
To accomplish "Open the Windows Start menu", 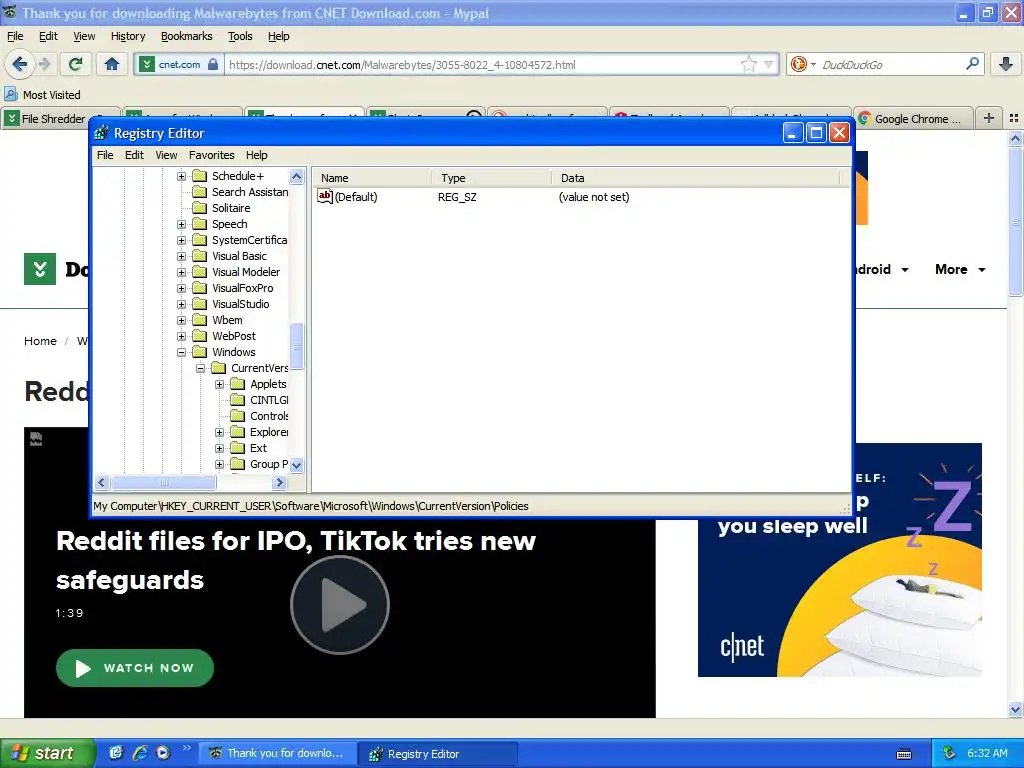I will pos(47,753).
